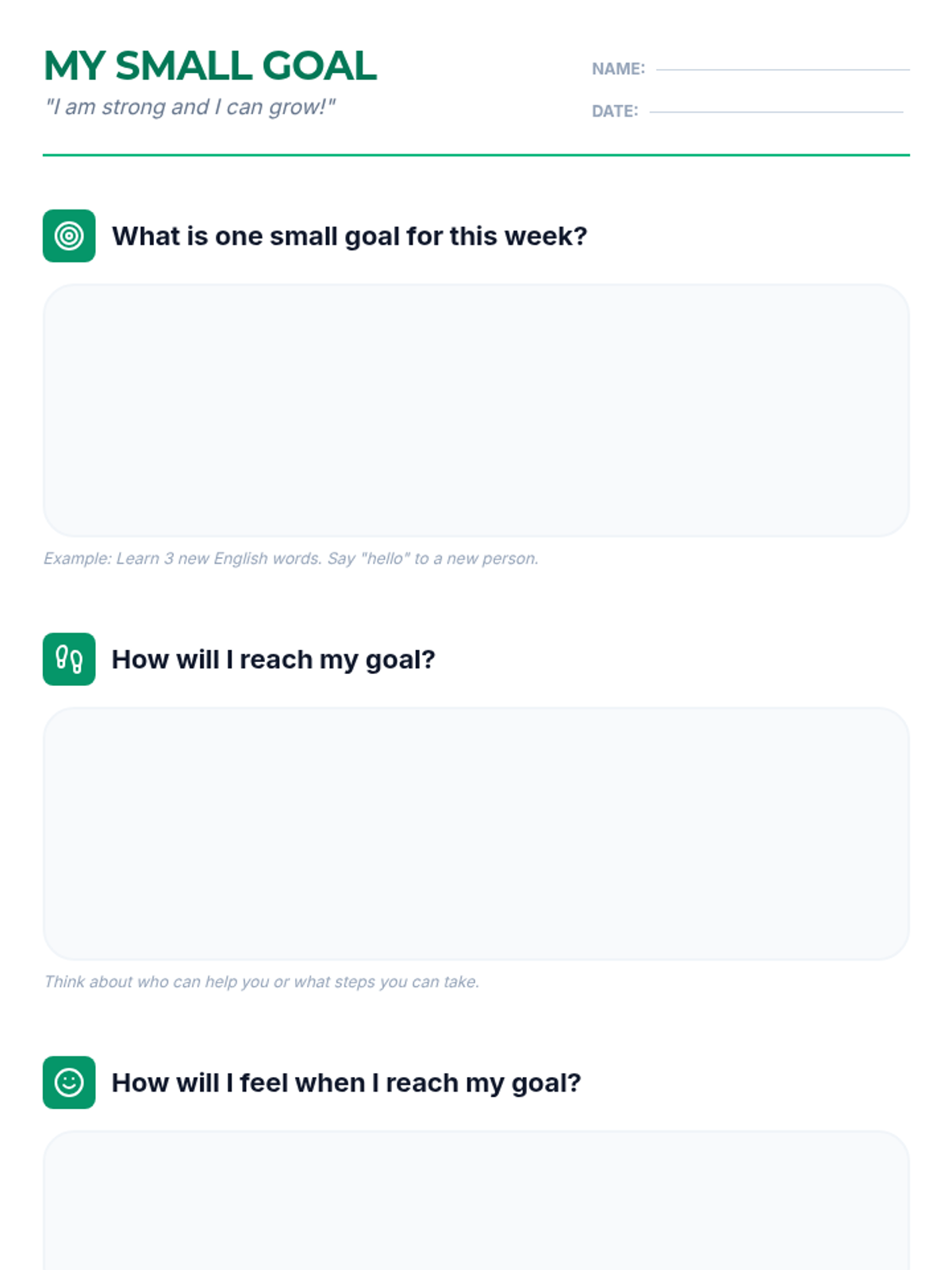Screen dimensions: 952x1270
Task: Click the NAME label
Action: pos(618,69)
